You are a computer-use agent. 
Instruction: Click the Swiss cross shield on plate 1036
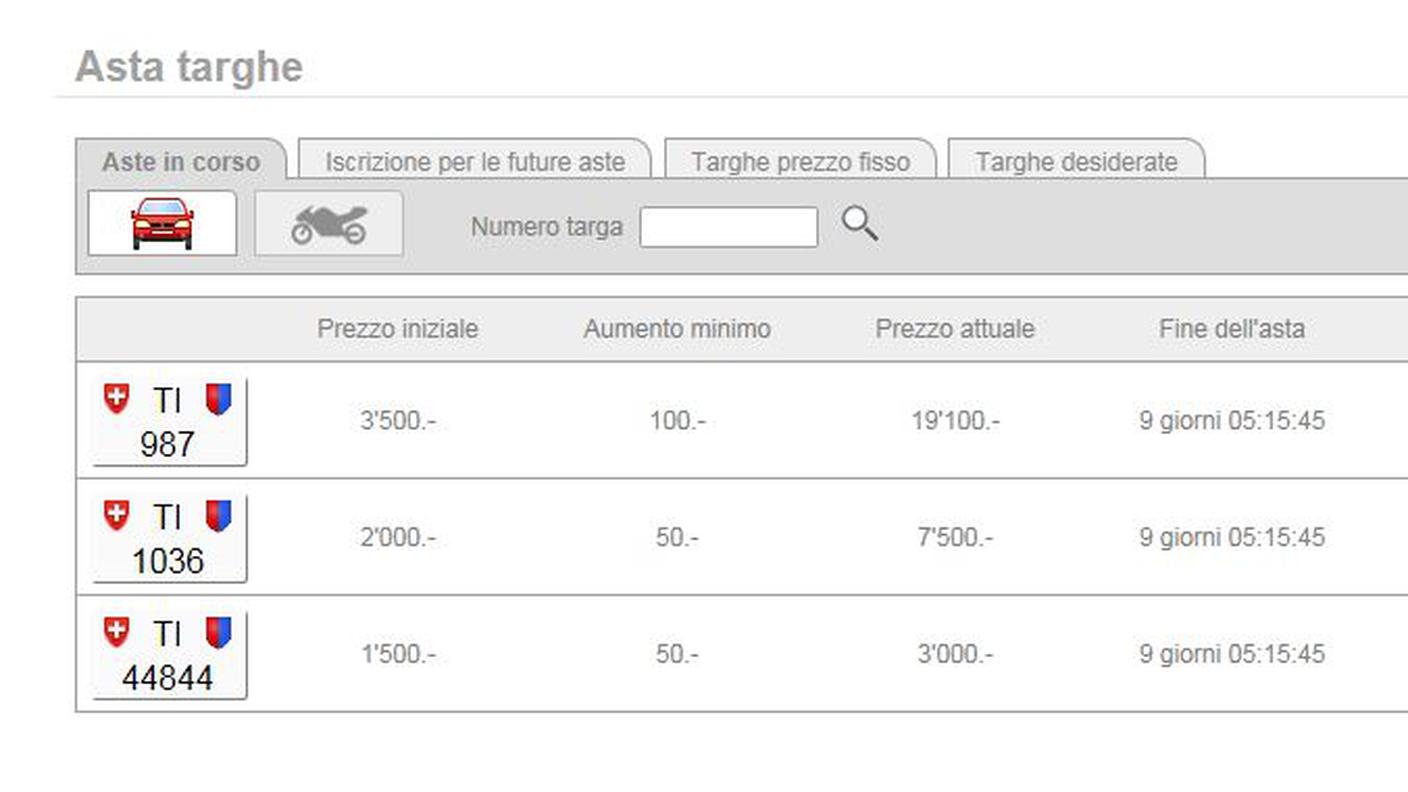[x=117, y=516]
